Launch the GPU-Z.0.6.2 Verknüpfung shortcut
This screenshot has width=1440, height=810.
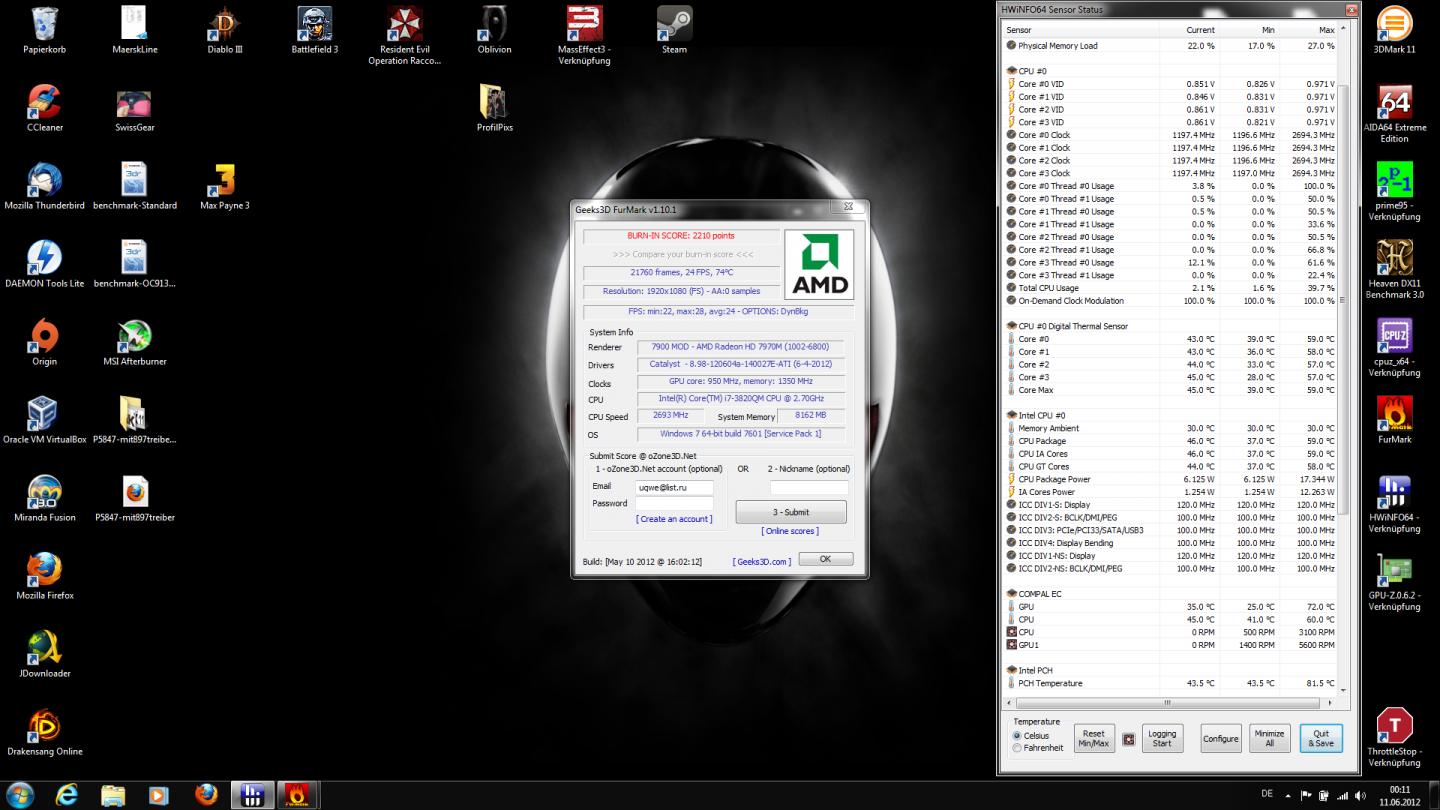click(1394, 582)
